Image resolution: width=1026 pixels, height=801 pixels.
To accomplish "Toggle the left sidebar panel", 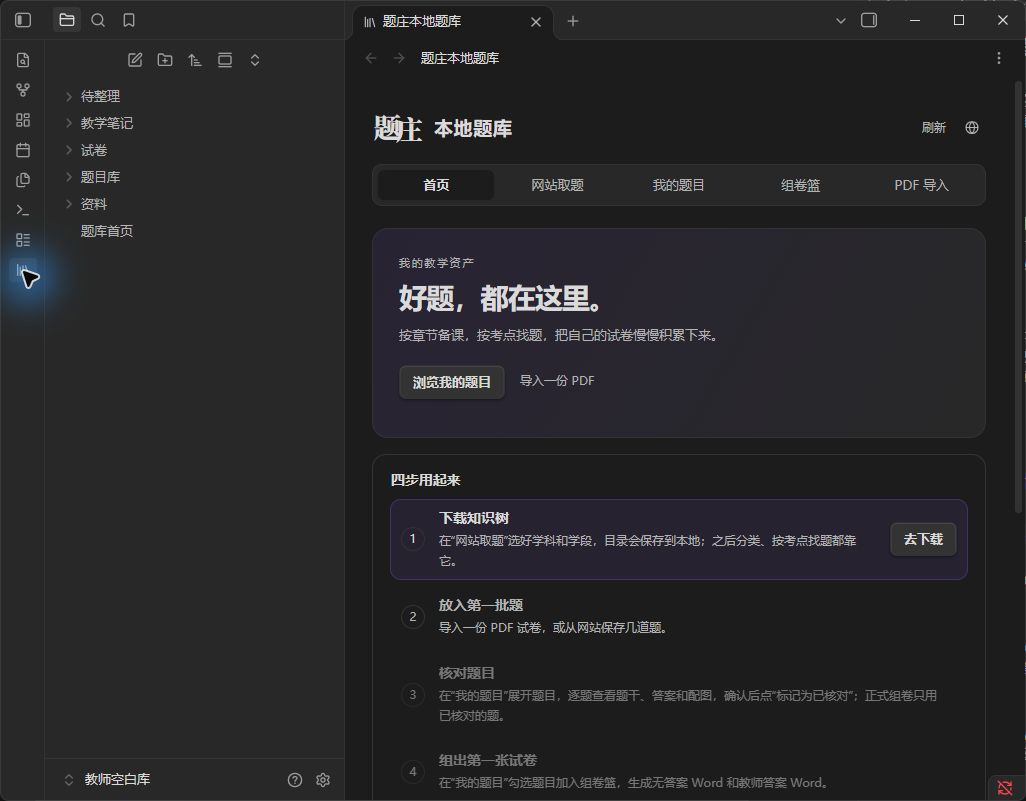I will click(23, 20).
